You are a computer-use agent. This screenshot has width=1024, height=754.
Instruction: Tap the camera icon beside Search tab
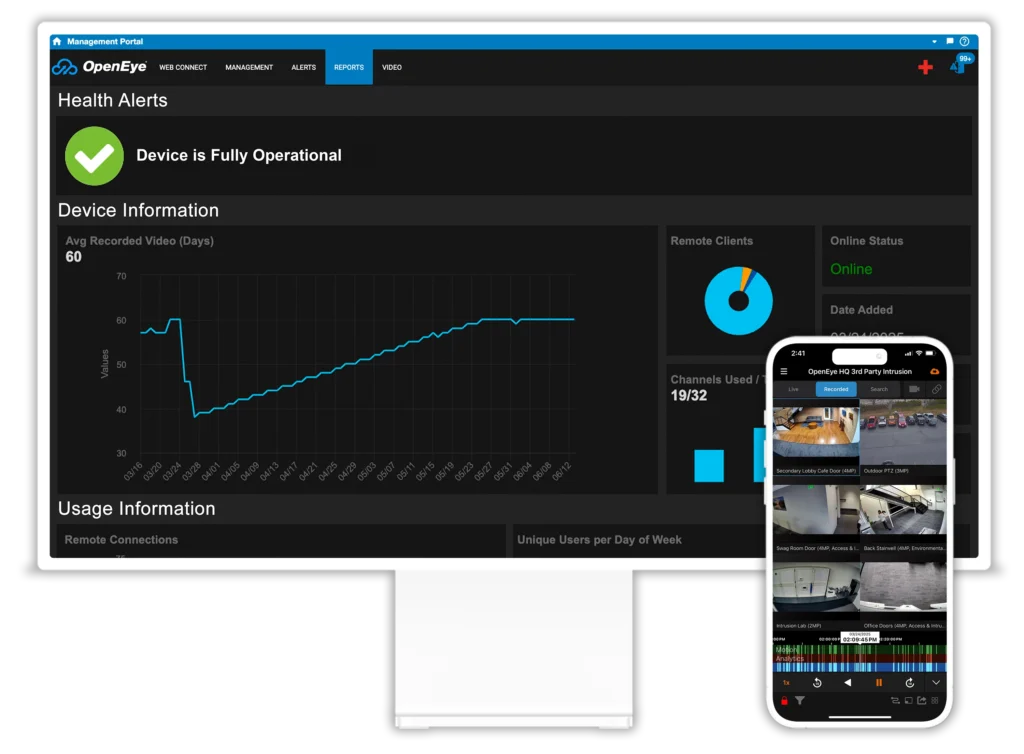coord(914,389)
